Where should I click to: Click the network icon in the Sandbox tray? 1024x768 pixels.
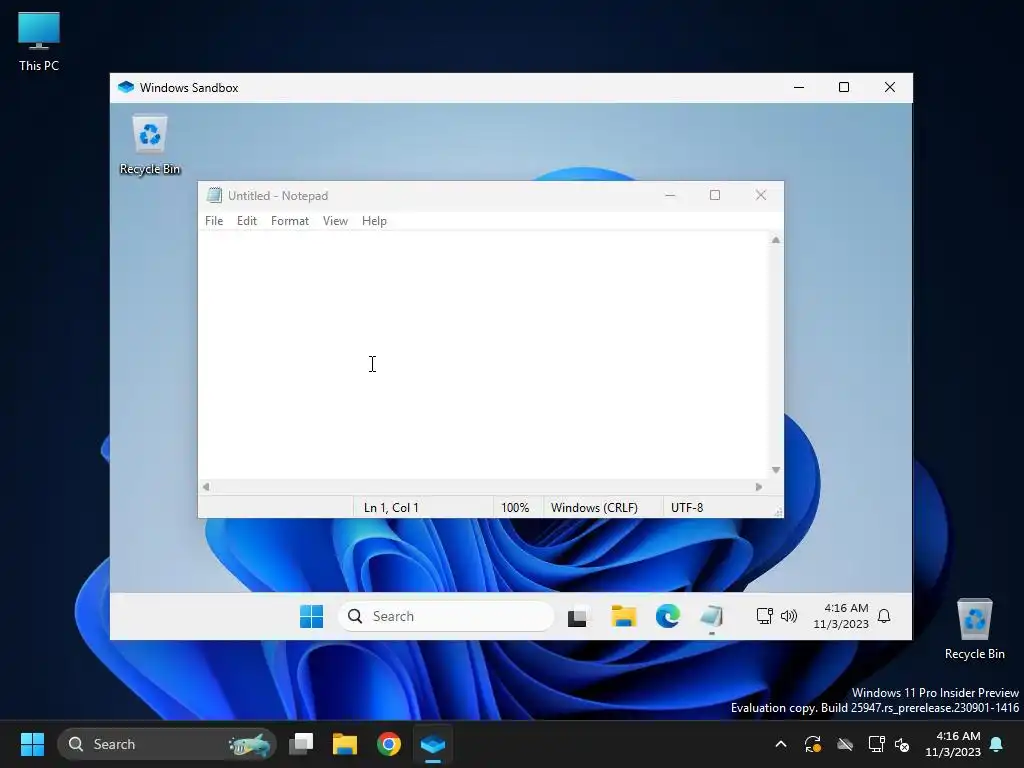click(x=764, y=616)
